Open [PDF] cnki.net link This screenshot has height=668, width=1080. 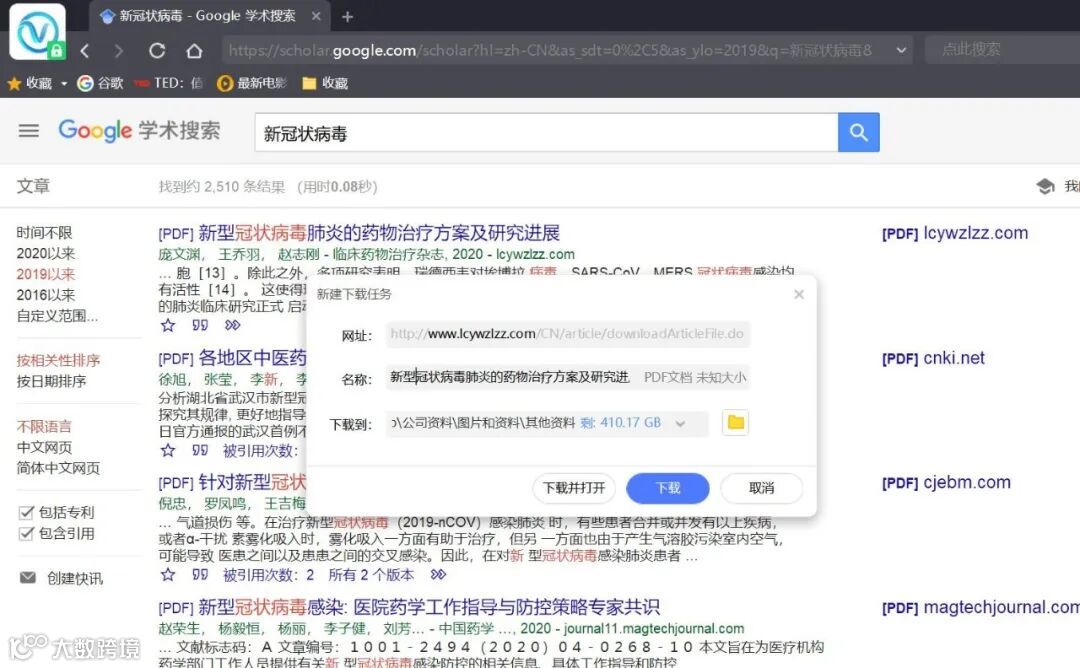click(933, 358)
